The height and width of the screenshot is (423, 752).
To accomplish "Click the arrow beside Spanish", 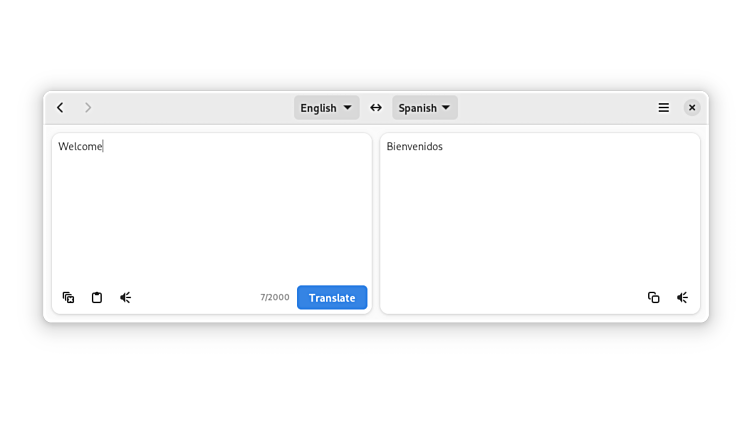I will click(x=446, y=108).
